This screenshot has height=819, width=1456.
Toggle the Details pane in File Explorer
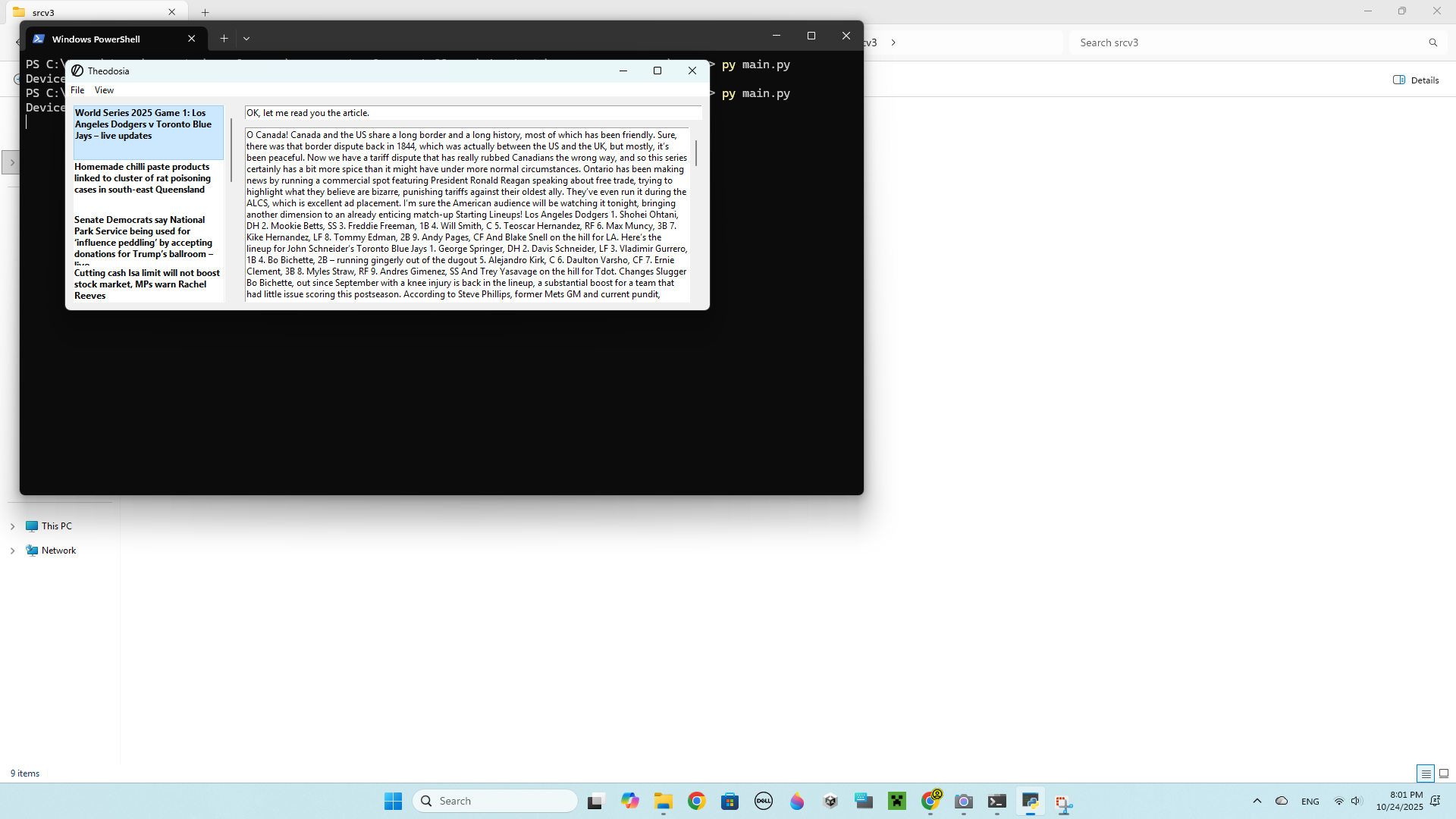1415,80
